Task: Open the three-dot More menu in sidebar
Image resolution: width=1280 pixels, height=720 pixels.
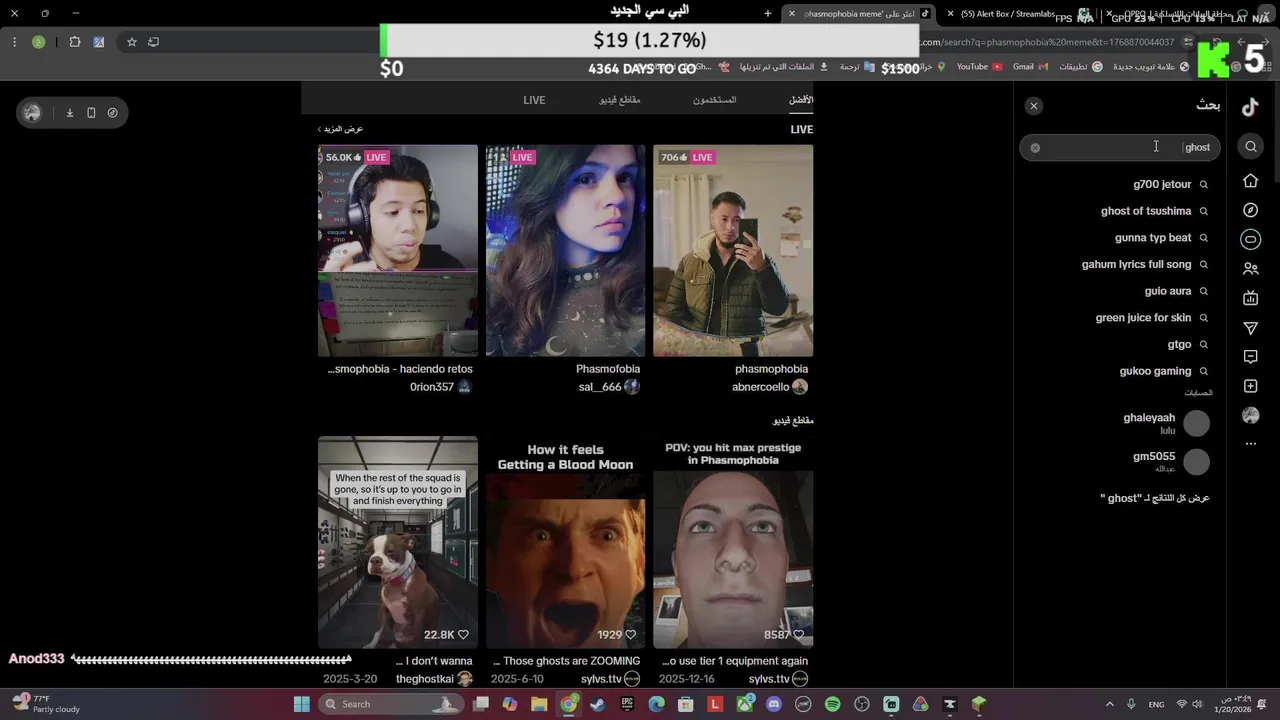Action: (1250, 444)
